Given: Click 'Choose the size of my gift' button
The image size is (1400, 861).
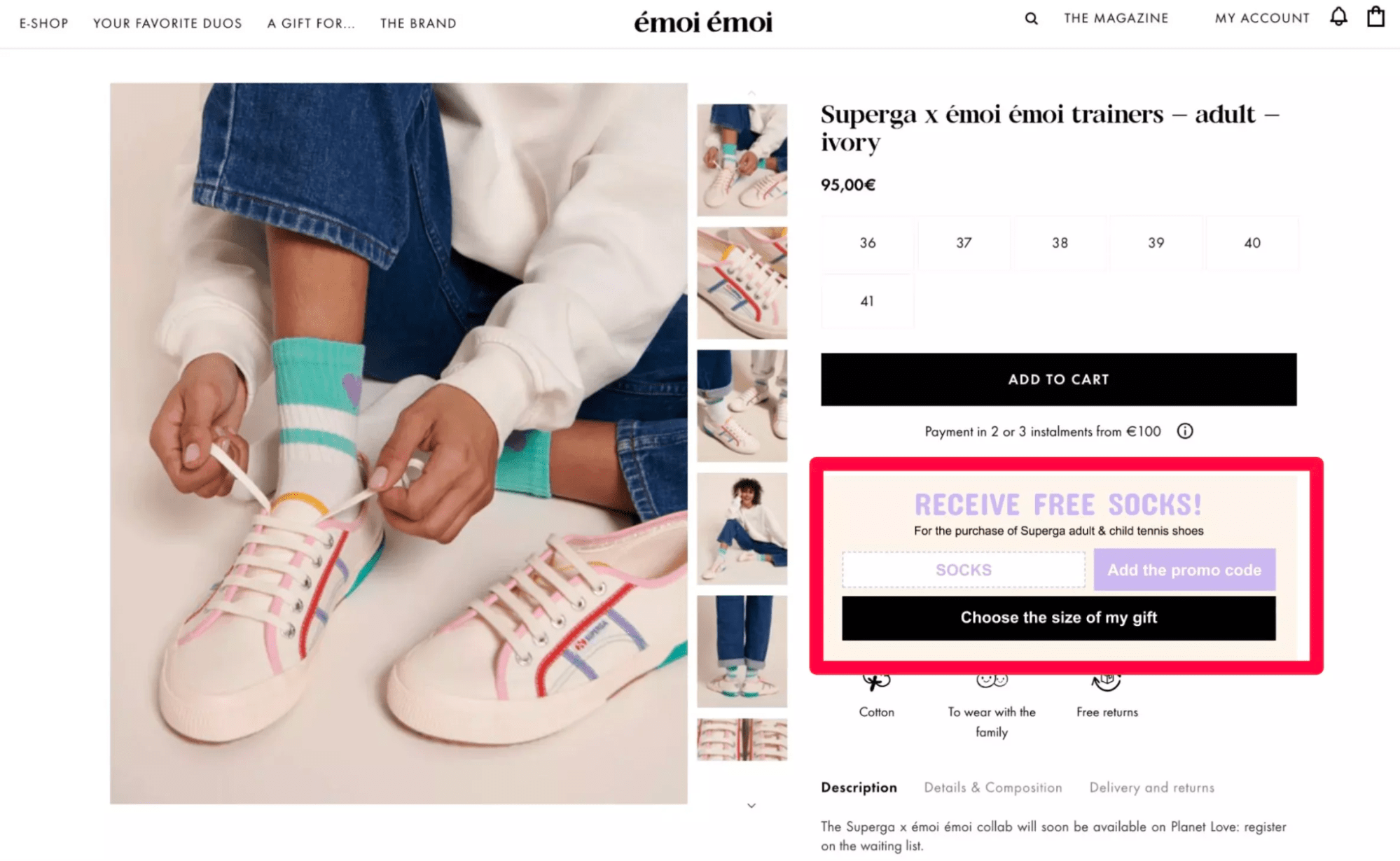Looking at the screenshot, I should point(1058,616).
